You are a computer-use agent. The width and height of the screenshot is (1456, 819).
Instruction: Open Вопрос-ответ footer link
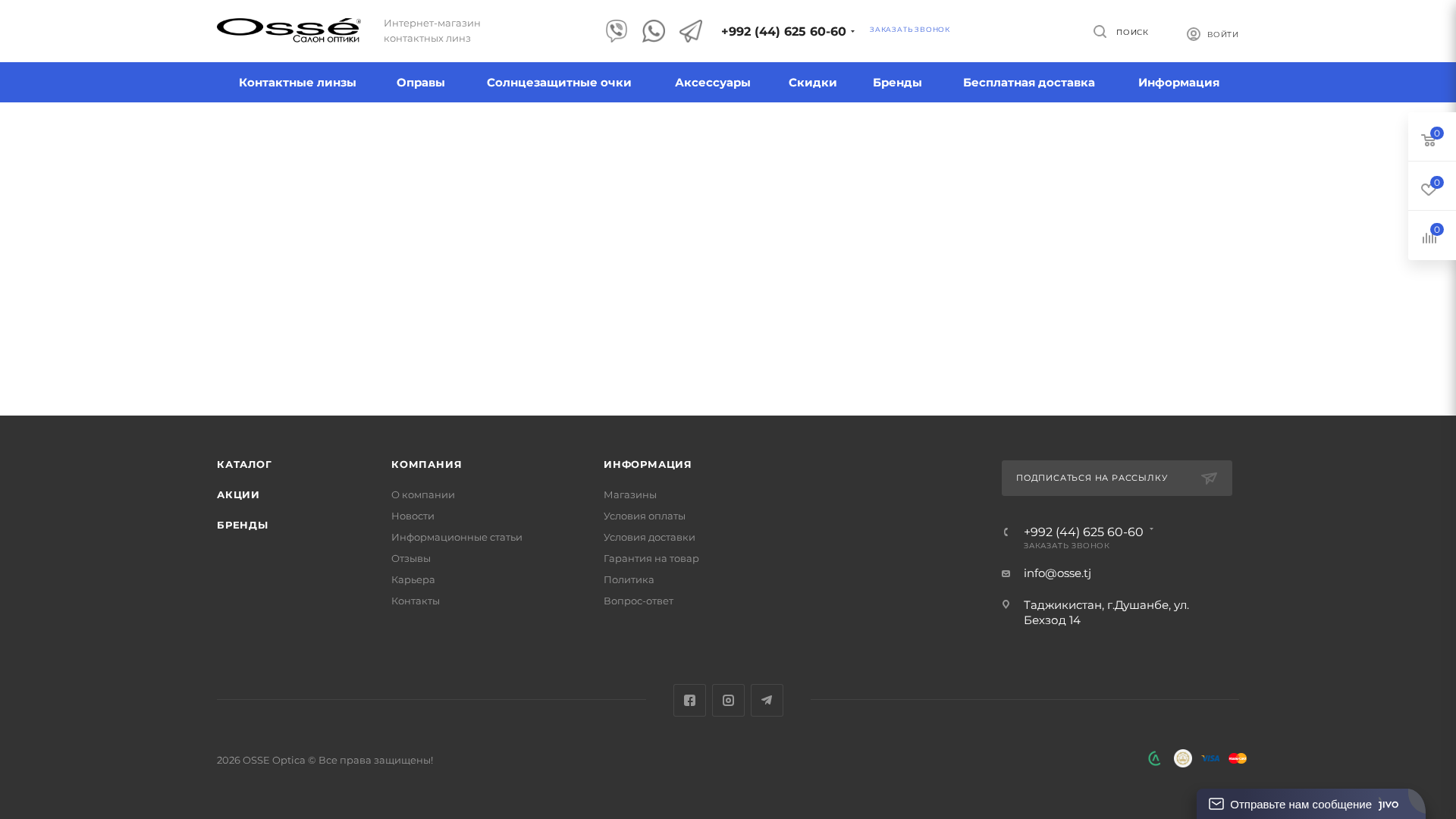tap(639, 601)
